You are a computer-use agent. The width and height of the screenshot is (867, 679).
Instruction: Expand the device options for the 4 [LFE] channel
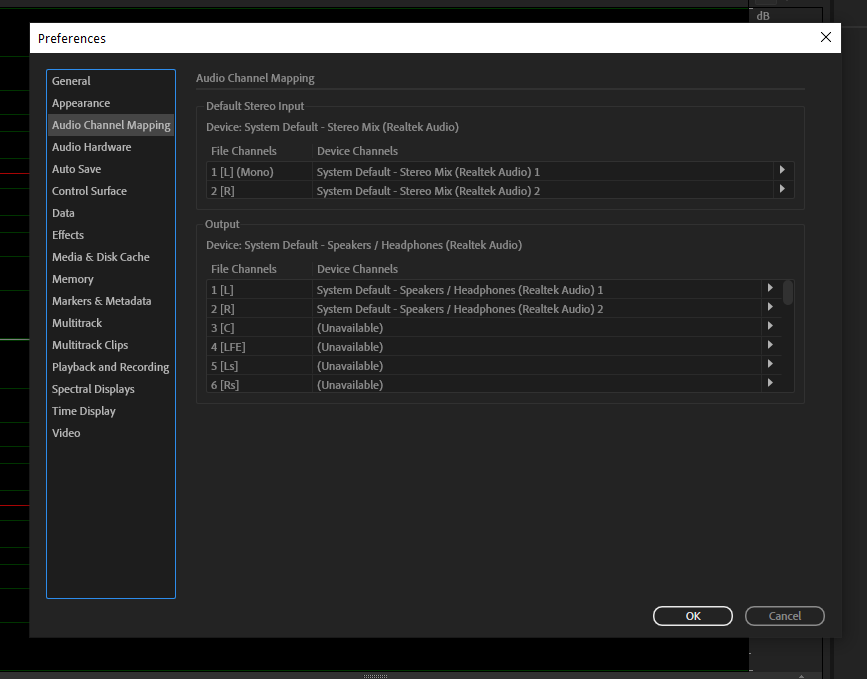click(769, 346)
